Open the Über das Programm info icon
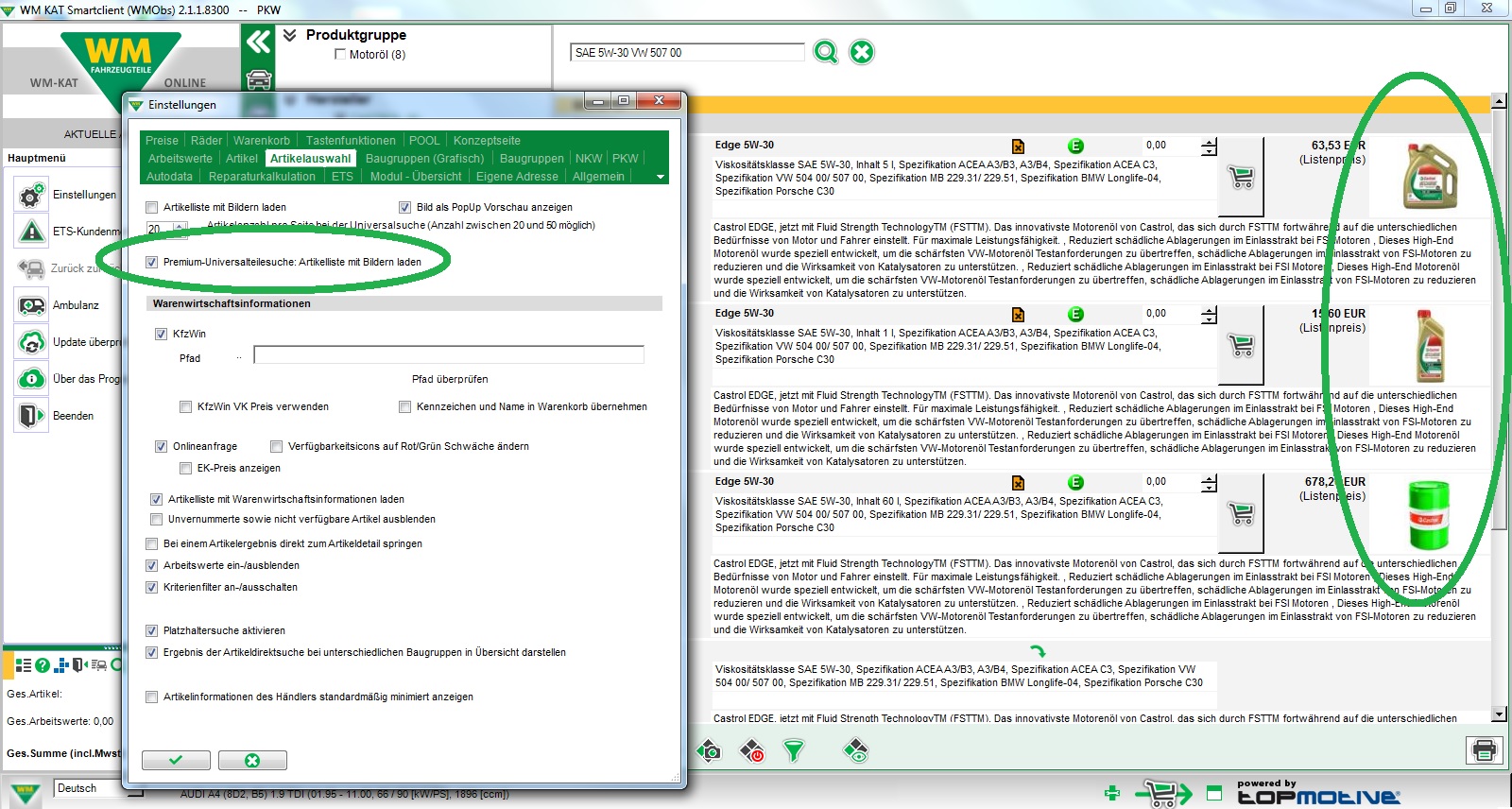 pyautogui.click(x=31, y=379)
